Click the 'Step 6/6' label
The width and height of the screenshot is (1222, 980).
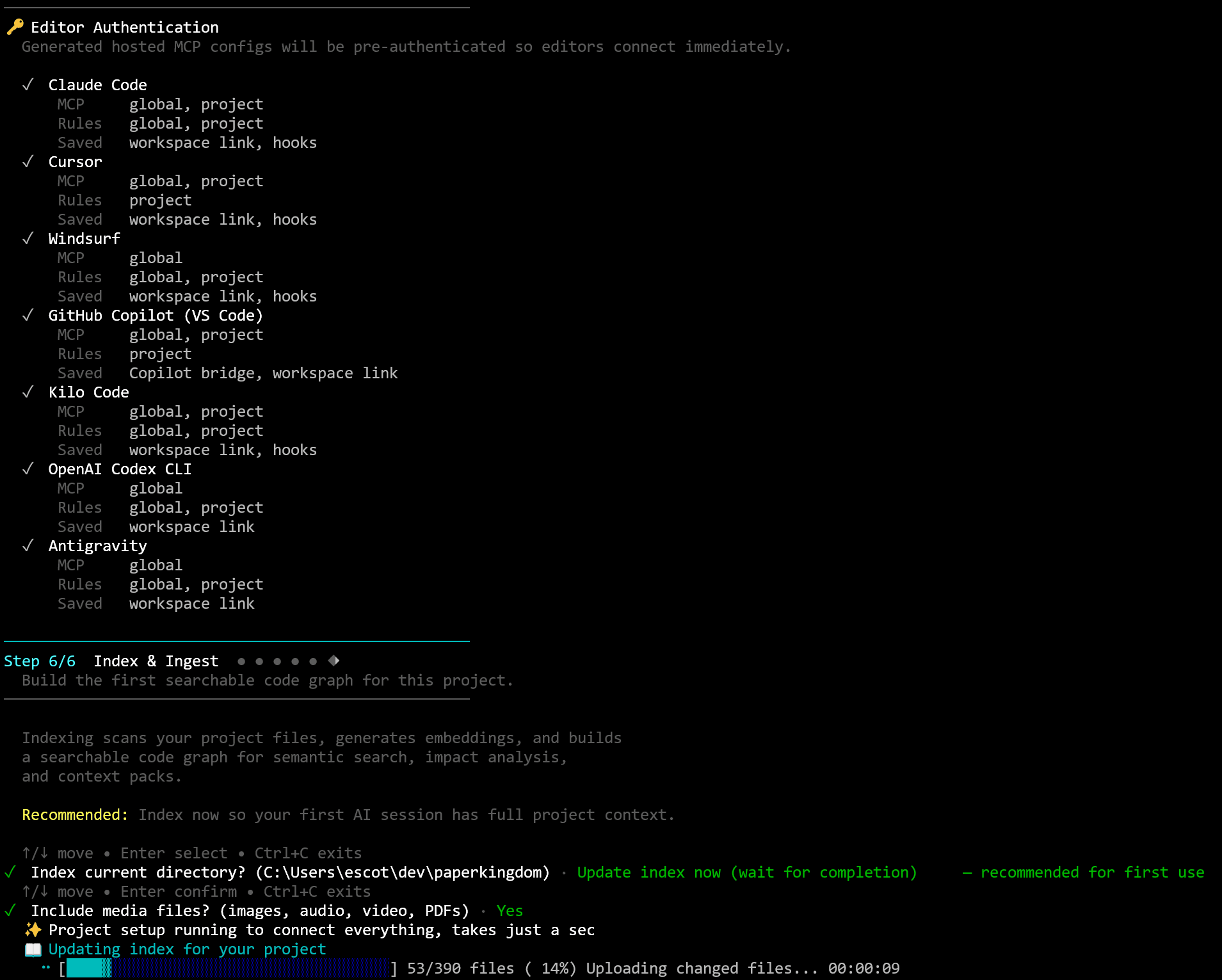pyautogui.click(x=40, y=661)
